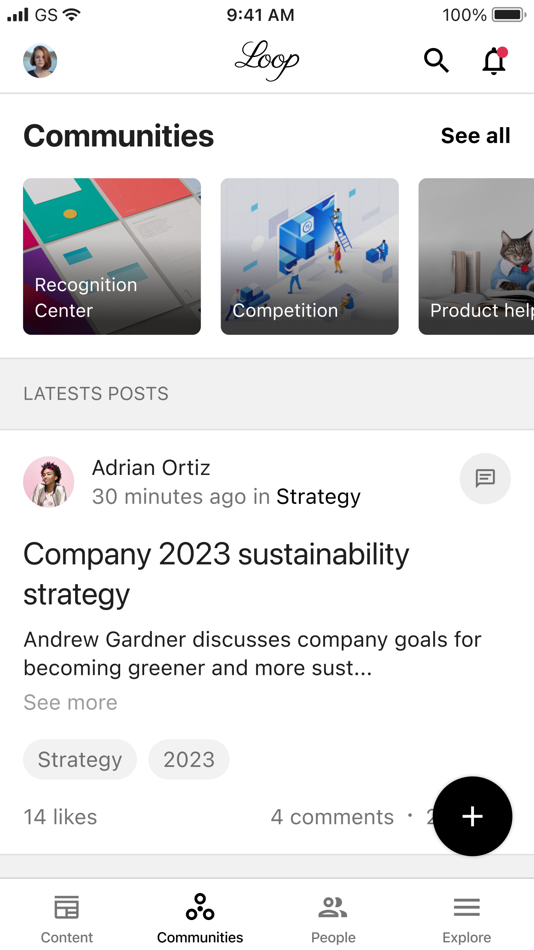Image resolution: width=534 pixels, height=950 pixels.
Task: Open the Competition community card
Action: tap(310, 256)
